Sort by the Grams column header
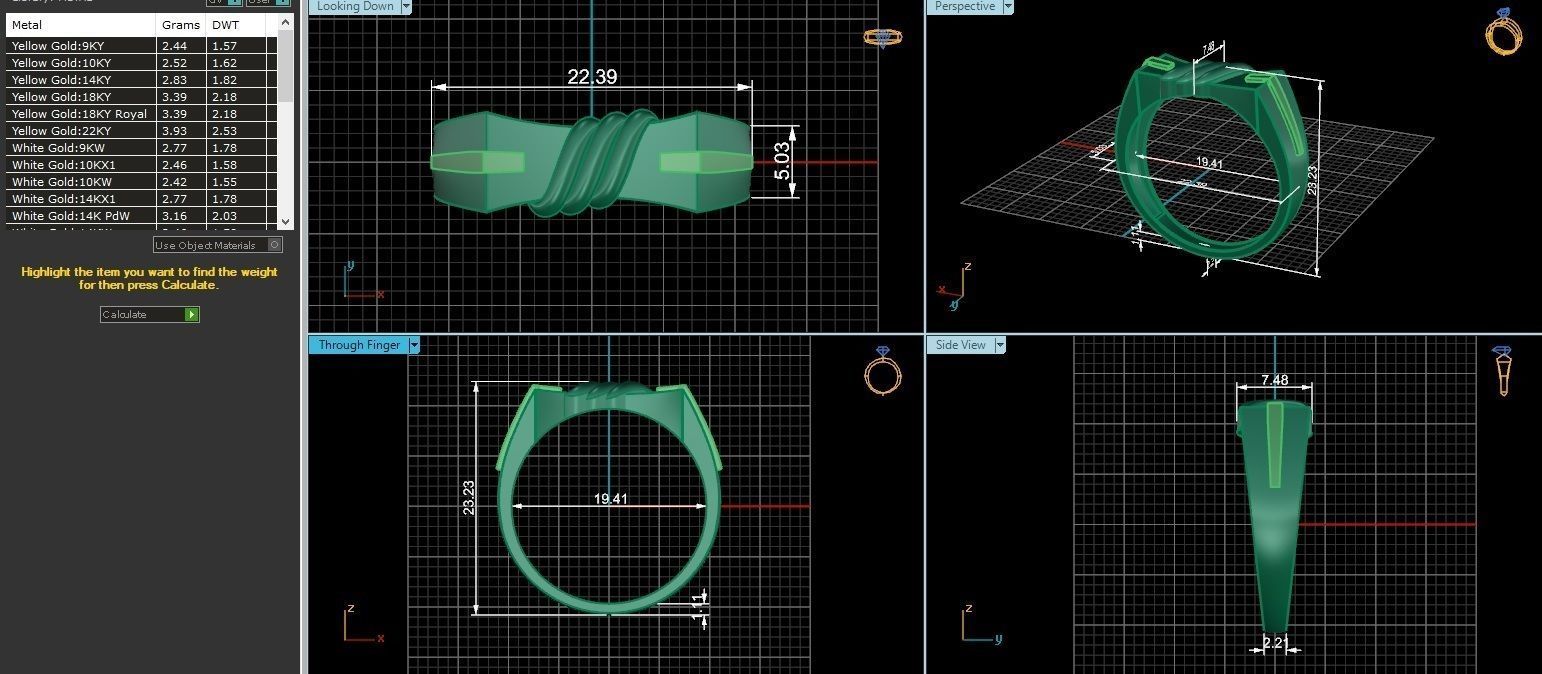1542x674 pixels. point(181,25)
